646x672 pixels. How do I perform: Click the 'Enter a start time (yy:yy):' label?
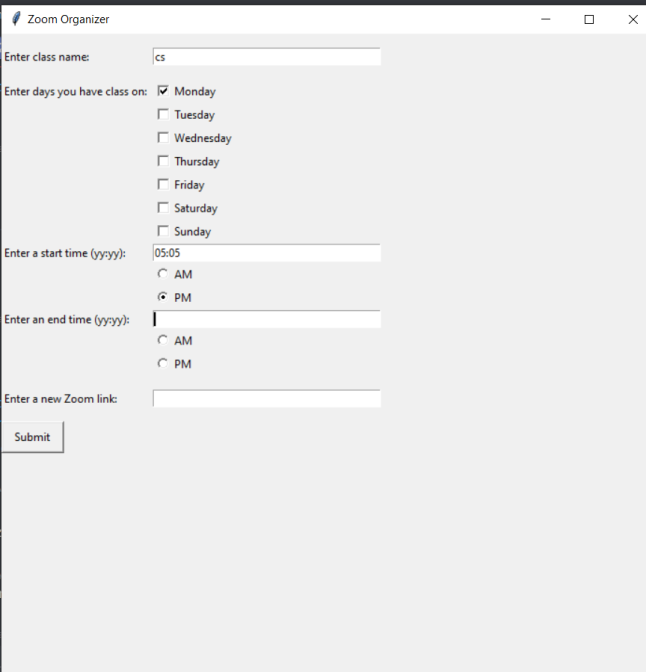tap(65, 253)
